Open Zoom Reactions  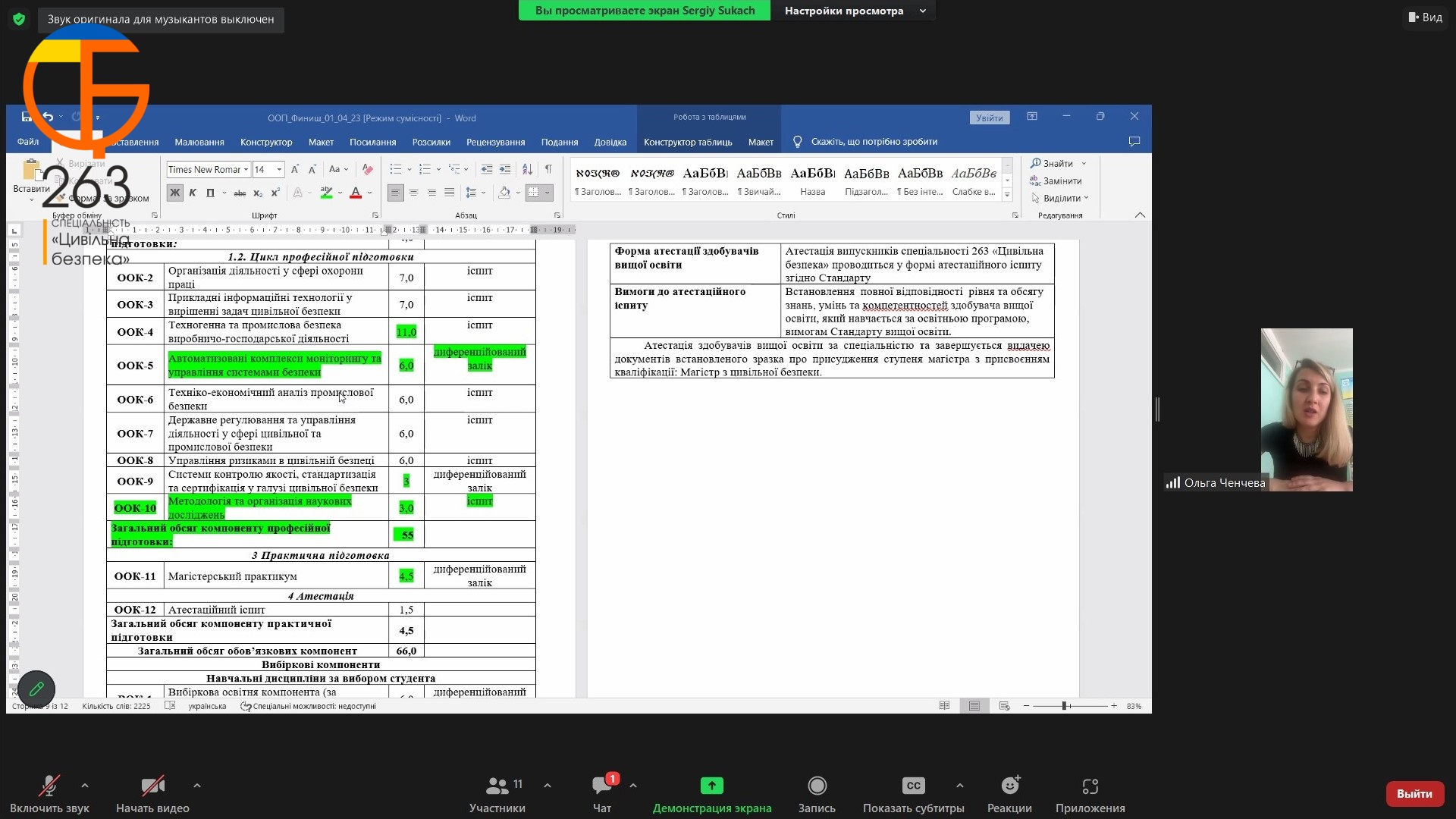tap(1009, 794)
